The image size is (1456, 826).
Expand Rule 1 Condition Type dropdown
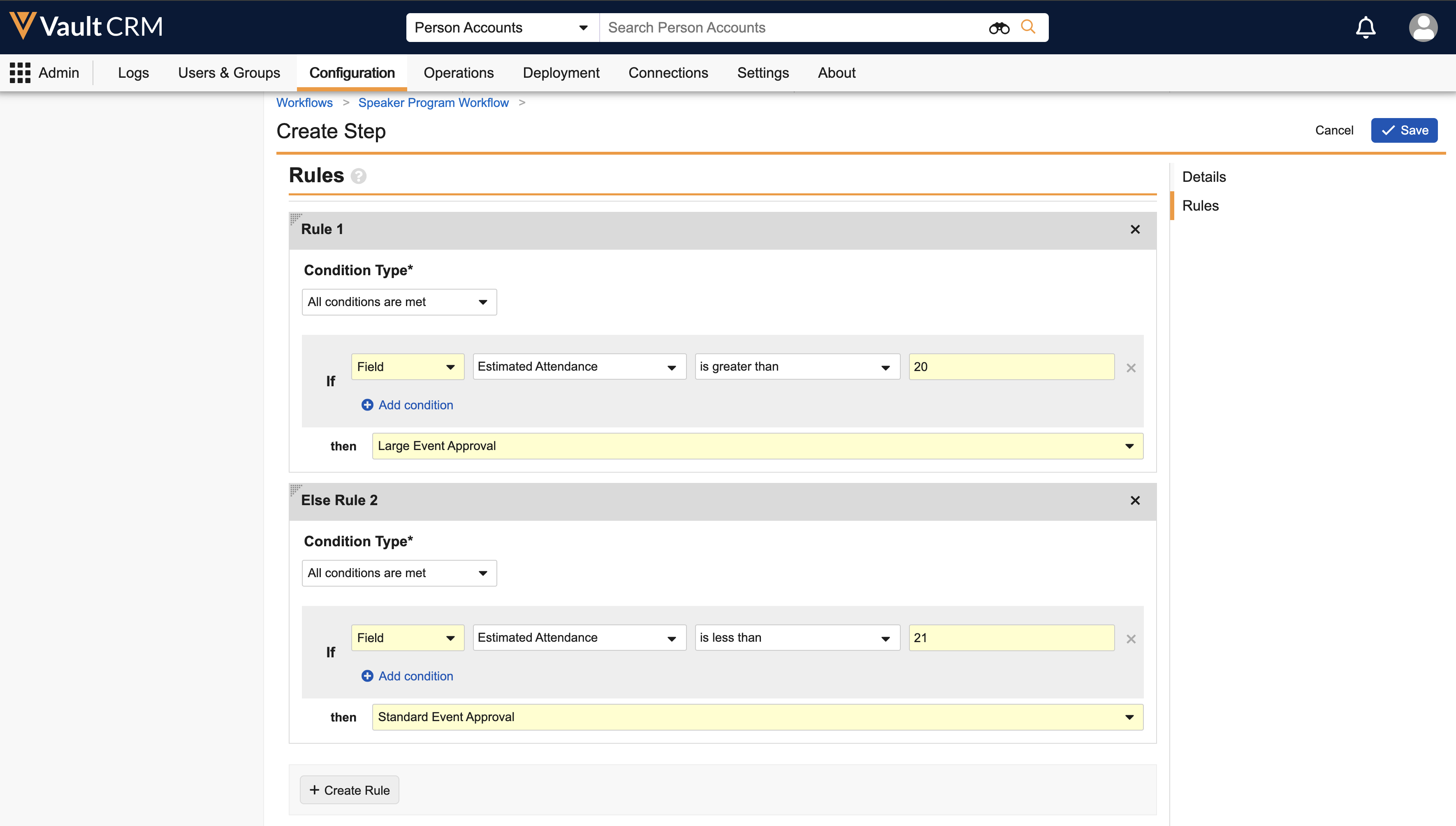399,302
